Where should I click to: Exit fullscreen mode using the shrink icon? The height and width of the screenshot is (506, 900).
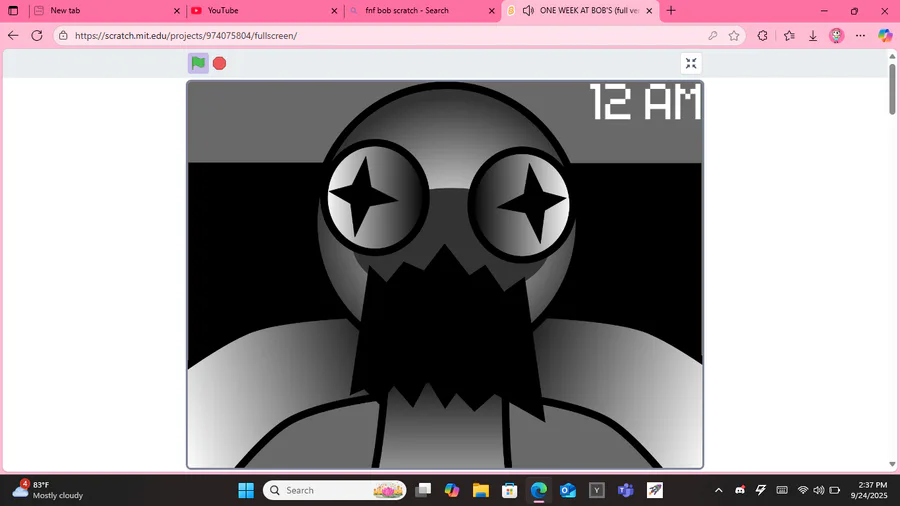[691, 63]
